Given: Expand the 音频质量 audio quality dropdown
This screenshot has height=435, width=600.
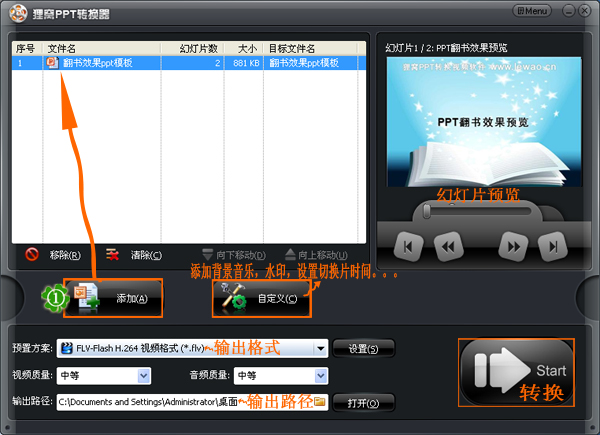Looking at the screenshot, I should (x=321, y=376).
